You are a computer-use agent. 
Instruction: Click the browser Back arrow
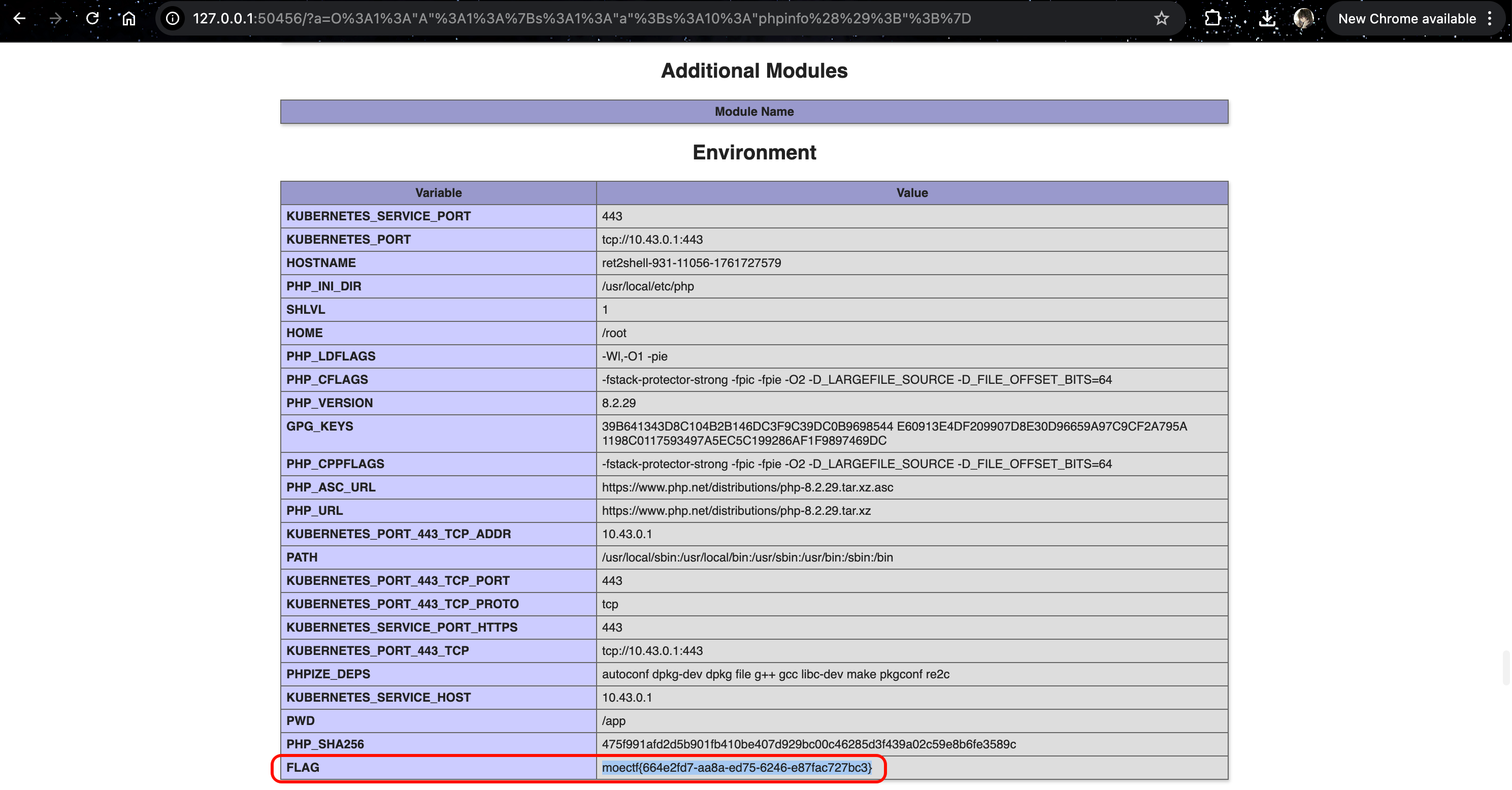pos(19,19)
